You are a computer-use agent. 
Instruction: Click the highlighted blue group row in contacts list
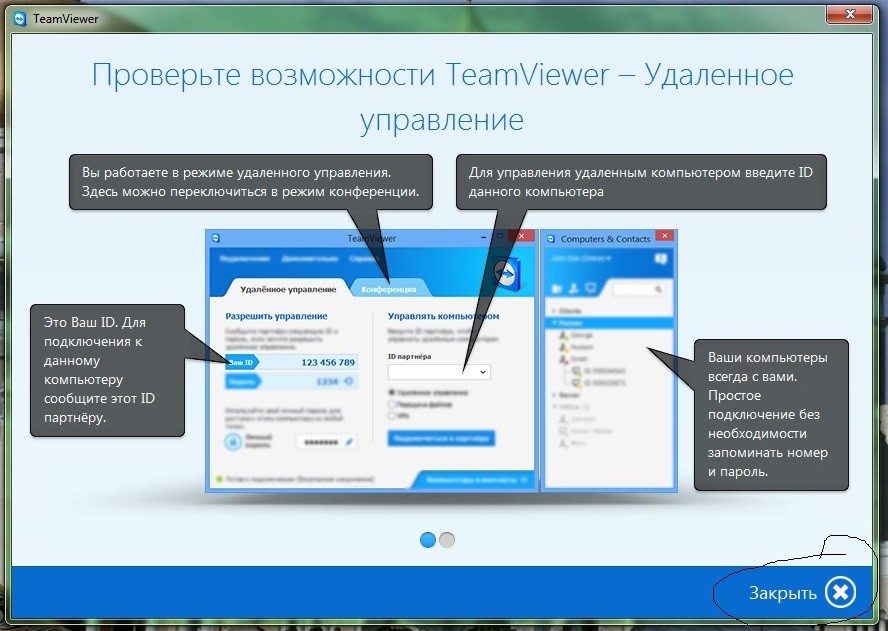coord(609,322)
